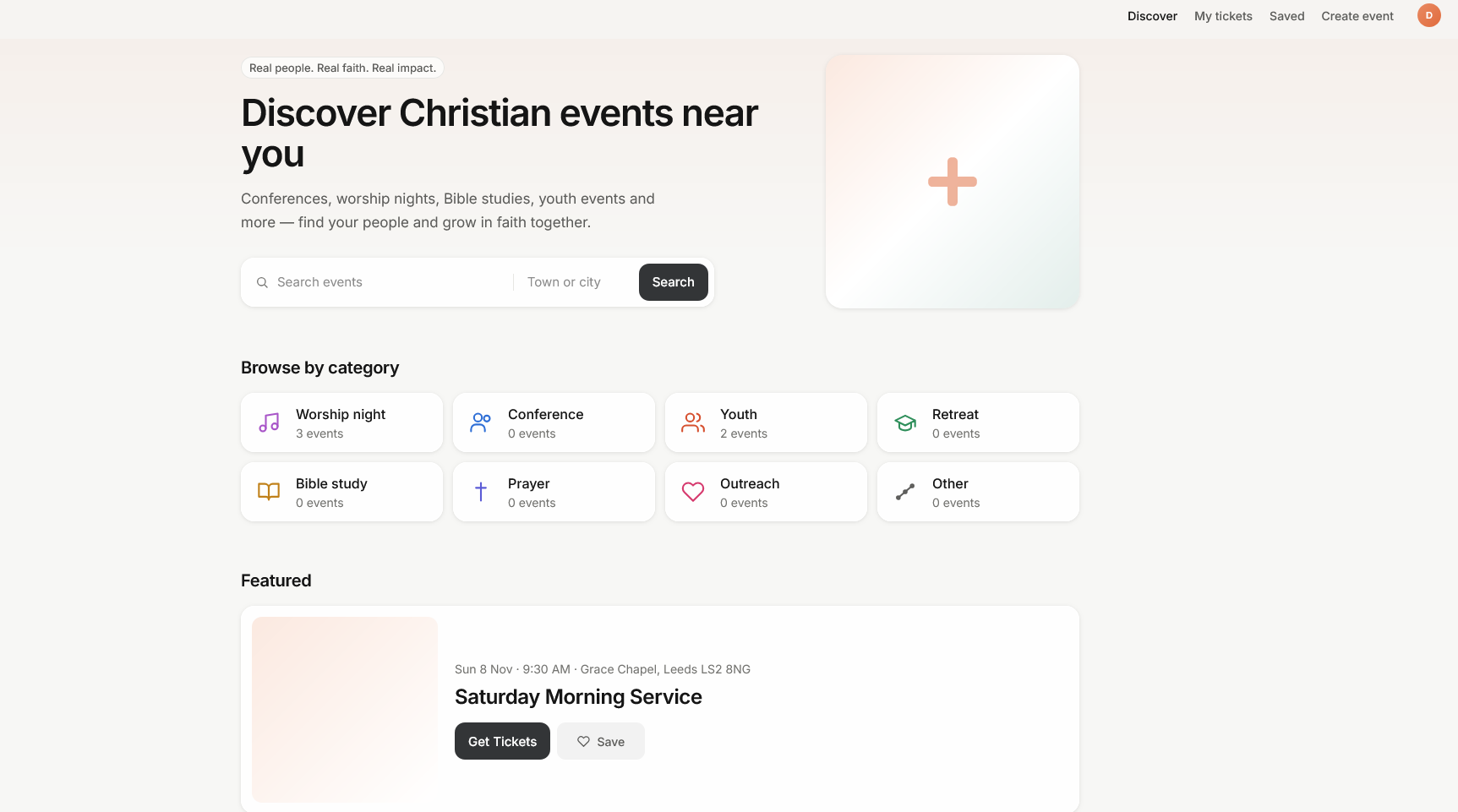Viewport: 1458px width, 812px height.
Task: Click the Other category icon
Action: click(905, 492)
